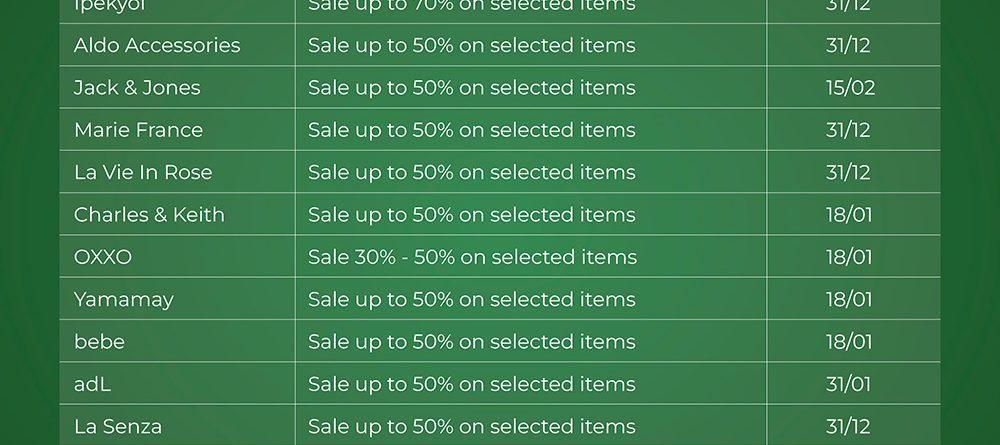Click the OXXO "Sale 30% - 50%" offer text
Viewport: 1000px width, 445px height.
click(472, 257)
